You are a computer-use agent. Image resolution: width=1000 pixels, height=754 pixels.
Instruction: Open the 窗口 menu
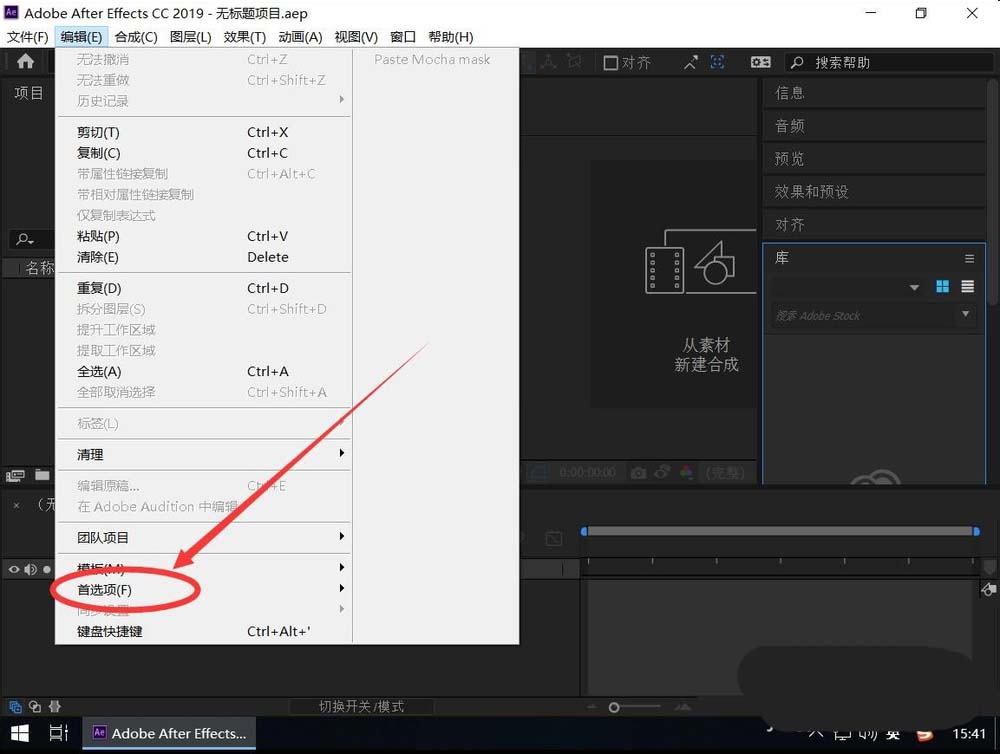click(403, 37)
